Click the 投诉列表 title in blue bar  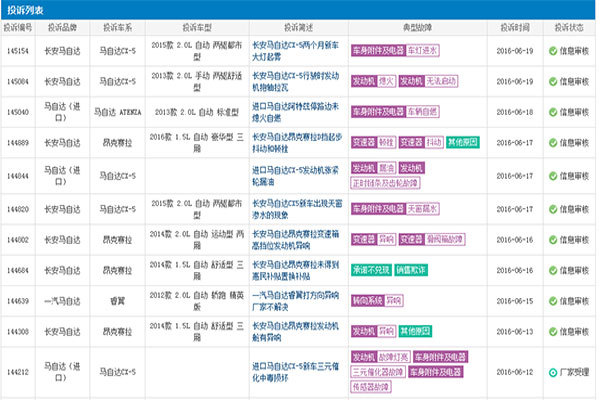pos(25,10)
